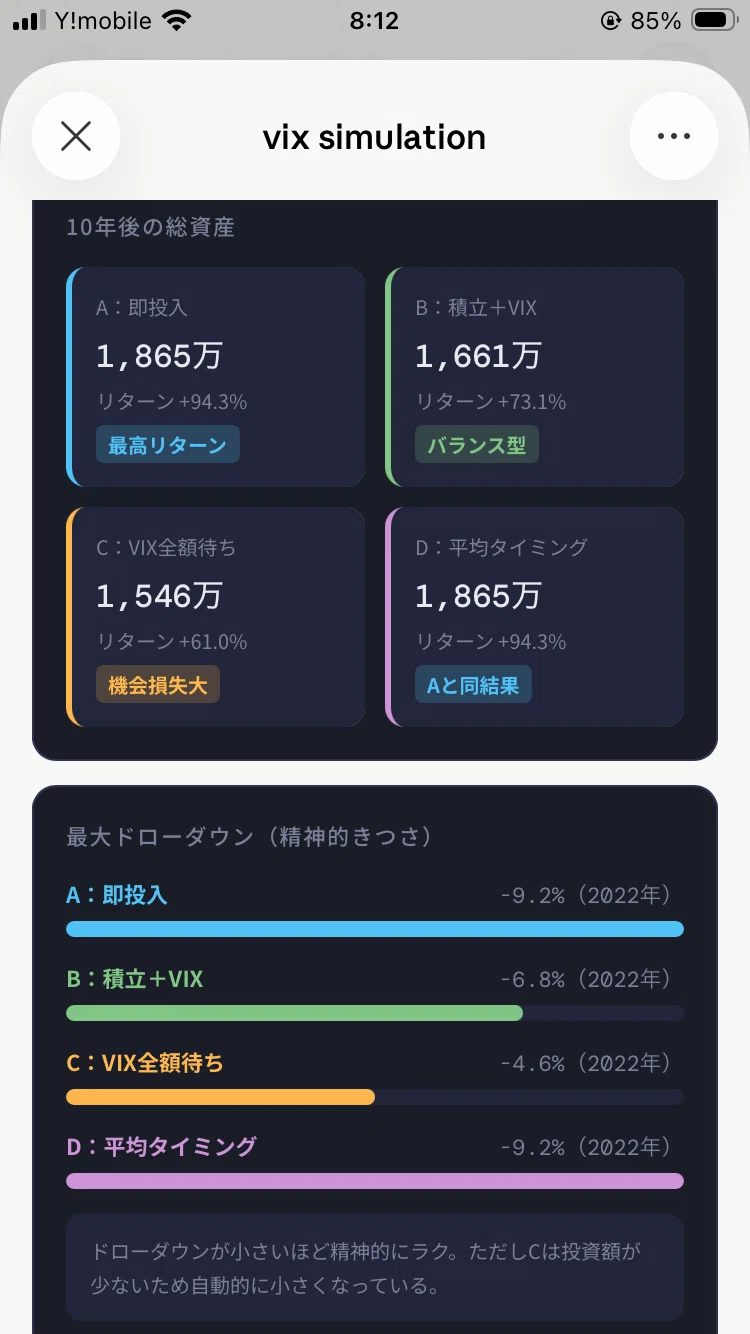Screen dimensions: 750x1334
Task: Click the blue A：即投入 drawdown bar
Action: (375, 929)
